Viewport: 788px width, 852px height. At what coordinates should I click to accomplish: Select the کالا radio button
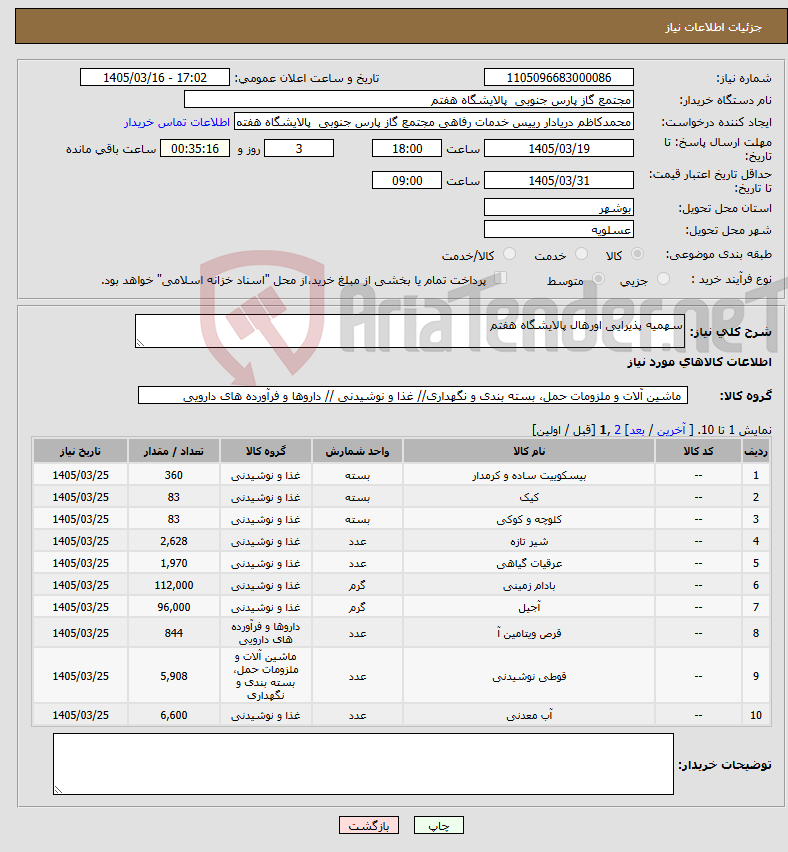[x=637, y=254]
